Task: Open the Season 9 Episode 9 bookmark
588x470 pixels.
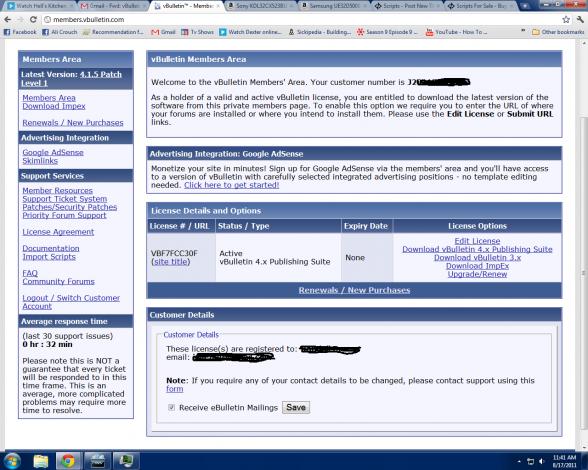Action: click(387, 32)
